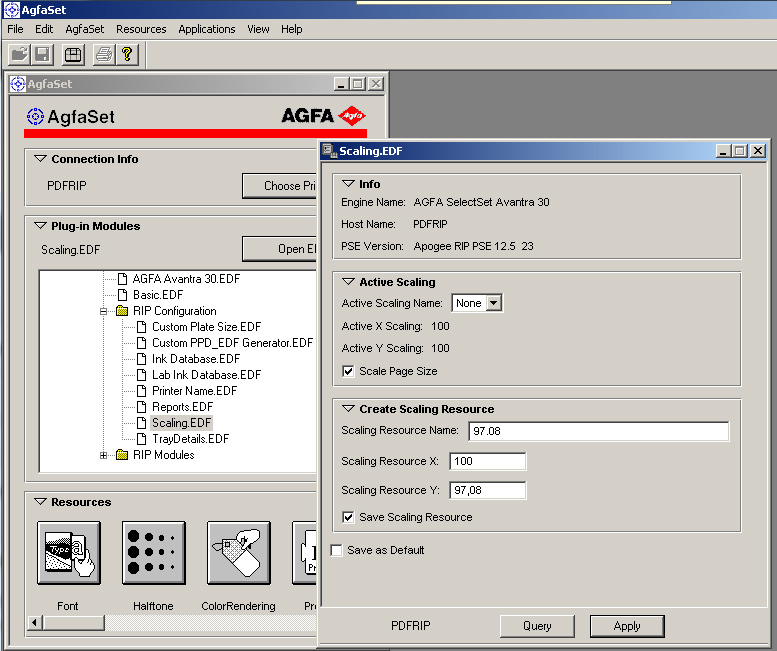Maximize the Scaling.EDF window

pos(740,151)
